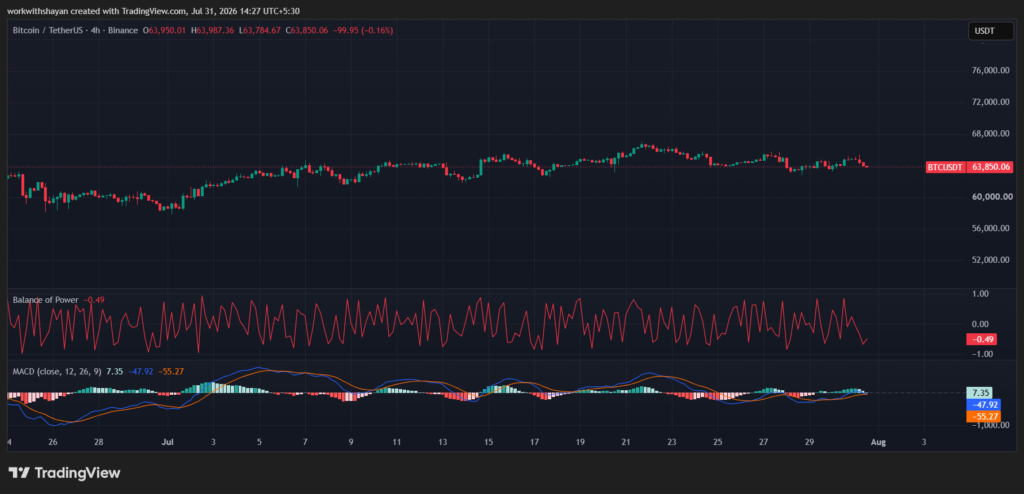Open the USDT currency selector
Screen dimensions: 1024x494
pyautogui.click(x=990, y=30)
